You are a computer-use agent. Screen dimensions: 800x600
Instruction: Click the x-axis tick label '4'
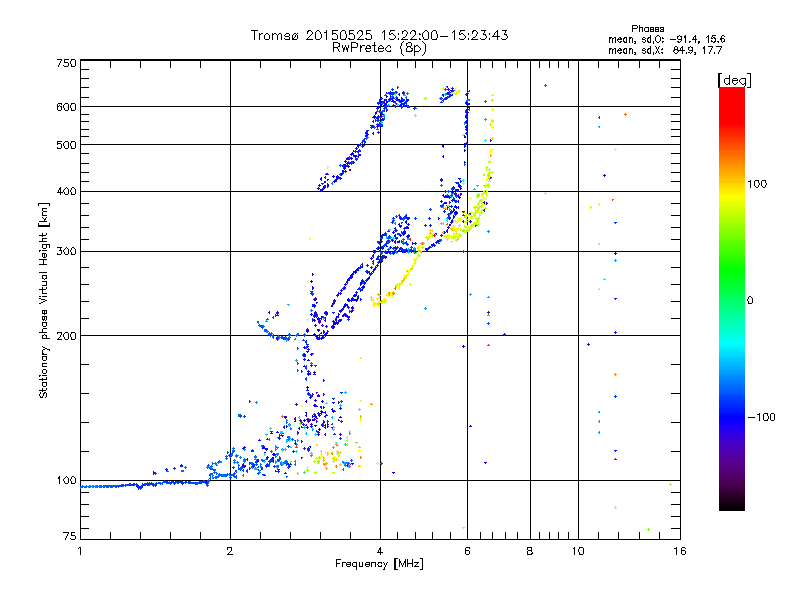tap(380, 551)
